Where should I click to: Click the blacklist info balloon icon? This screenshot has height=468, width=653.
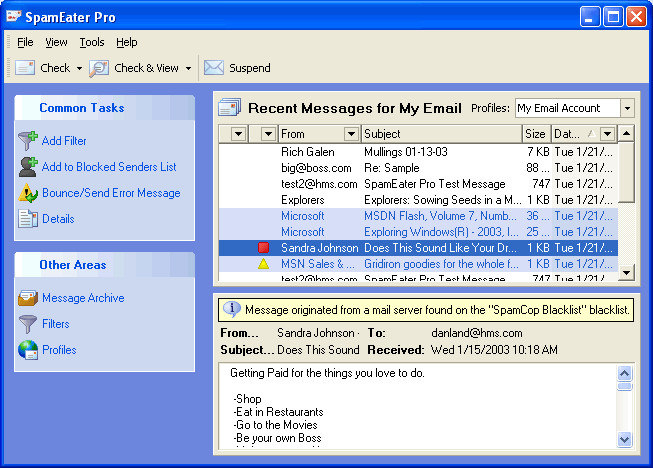(x=232, y=309)
